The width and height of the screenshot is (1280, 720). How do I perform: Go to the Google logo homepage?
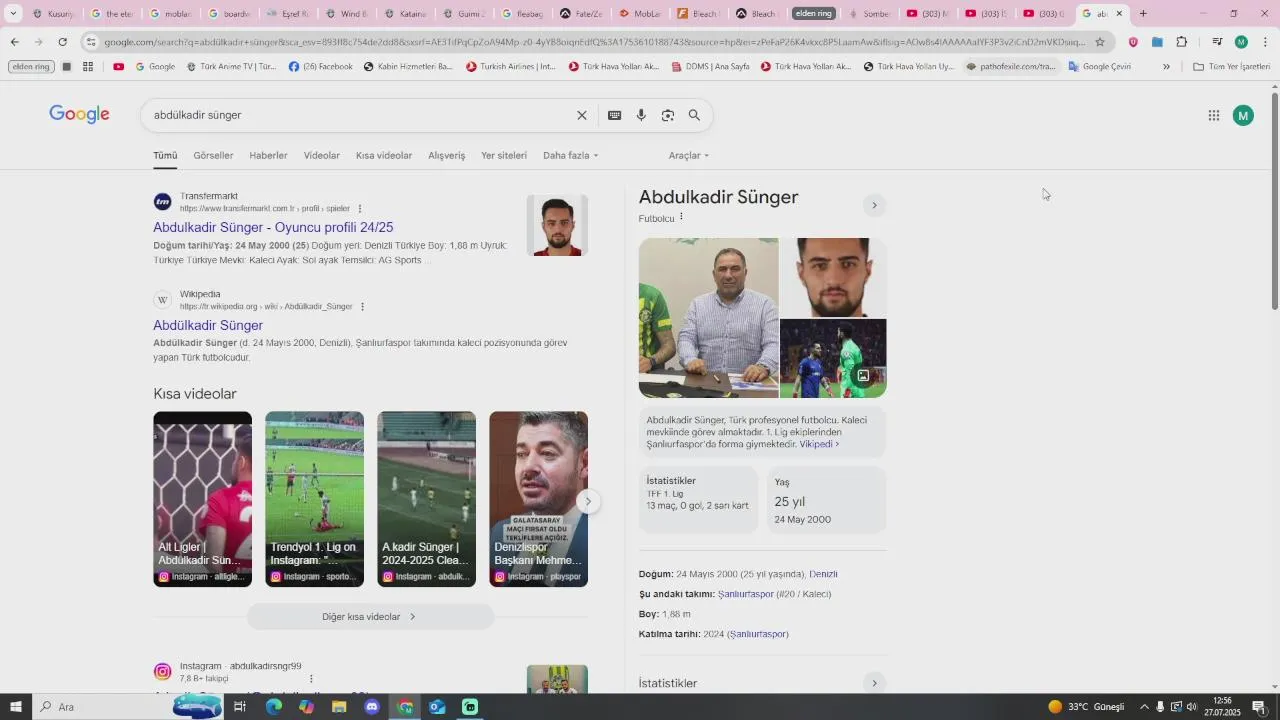[x=79, y=114]
